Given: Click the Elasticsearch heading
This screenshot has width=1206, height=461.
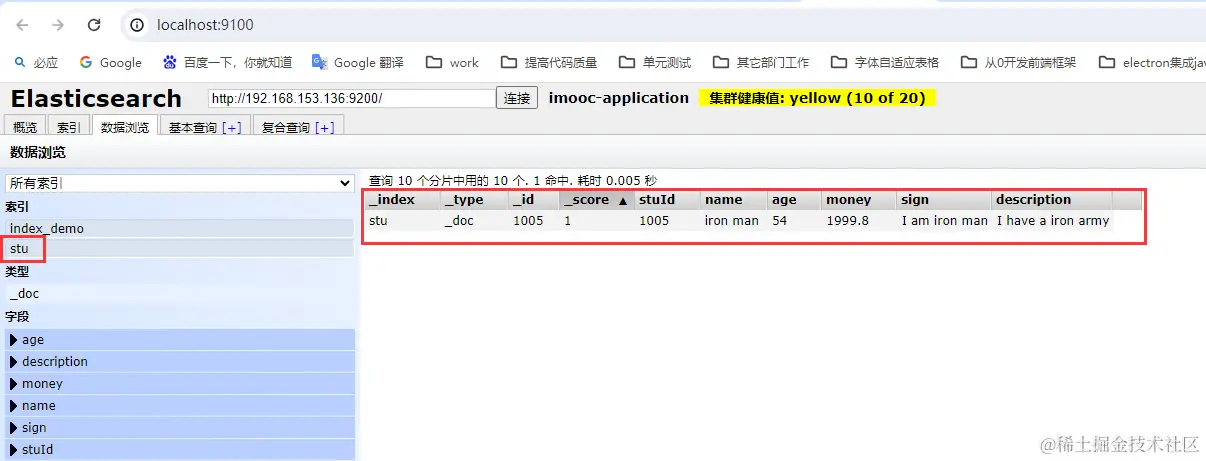Looking at the screenshot, I should pyautogui.click(x=96, y=99).
